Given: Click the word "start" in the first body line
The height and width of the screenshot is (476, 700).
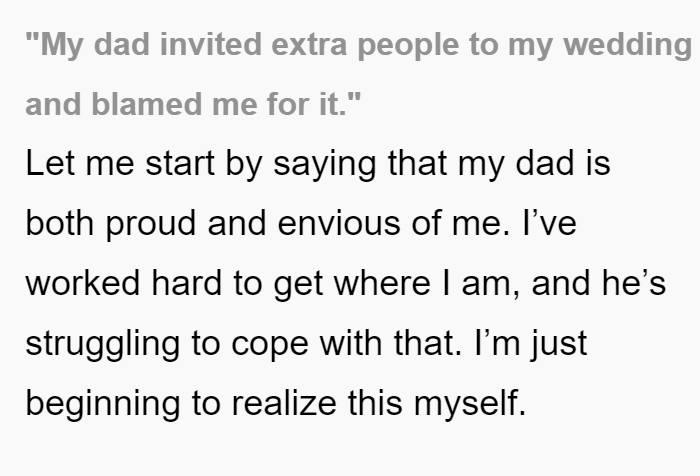Looking at the screenshot, I should (x=180, y=164).
